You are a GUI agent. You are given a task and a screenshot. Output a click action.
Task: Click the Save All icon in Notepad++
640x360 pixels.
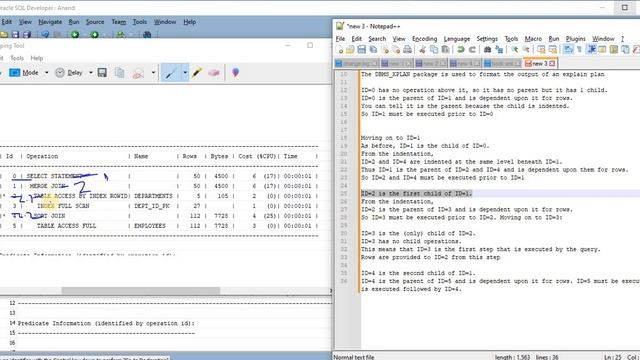pyautogui.click(x=373, y=50)
